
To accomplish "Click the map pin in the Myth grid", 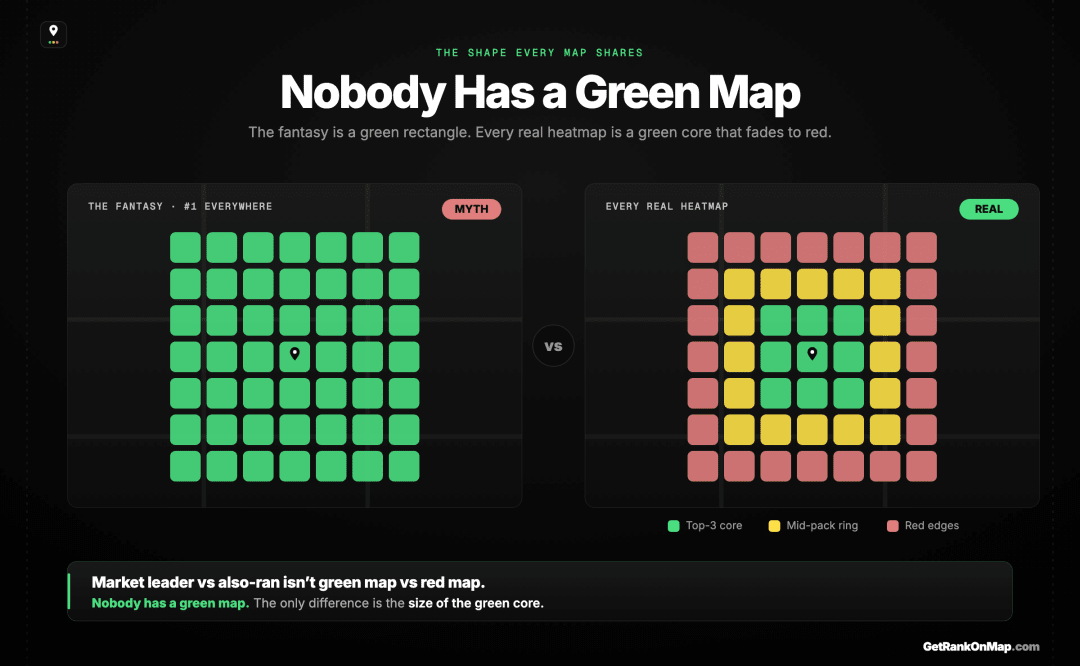I will pos(295,354).
